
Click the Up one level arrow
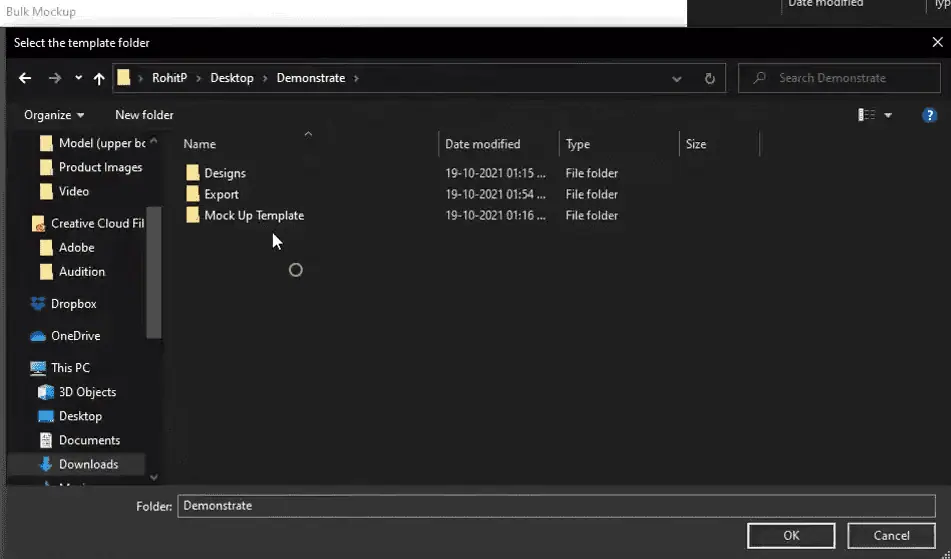tap(99, 78)
